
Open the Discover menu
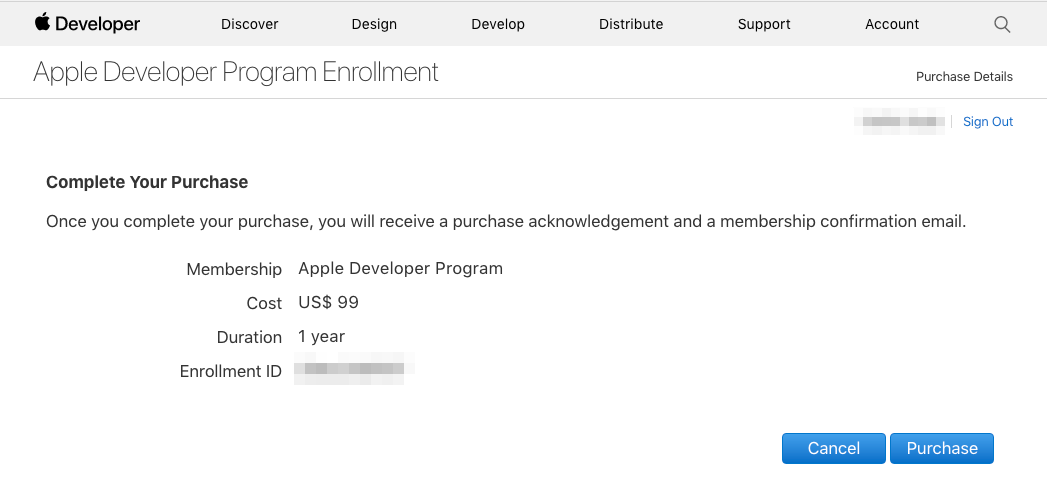pos(250,24)
